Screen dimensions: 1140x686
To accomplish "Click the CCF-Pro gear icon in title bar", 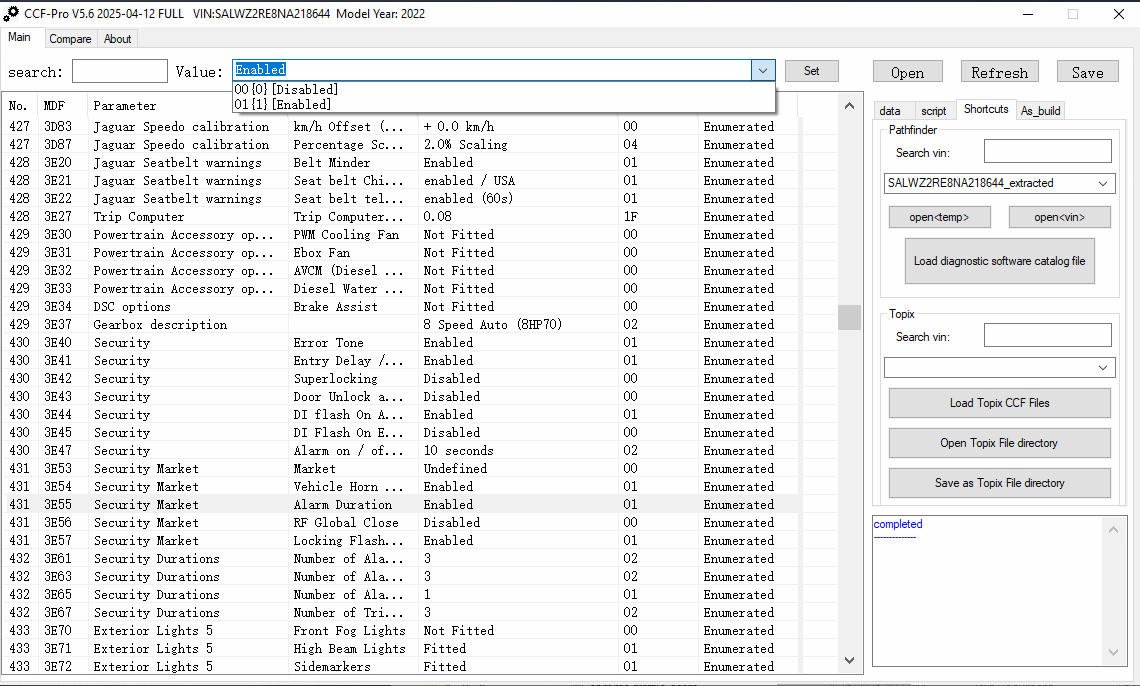I will pos(11,13).
